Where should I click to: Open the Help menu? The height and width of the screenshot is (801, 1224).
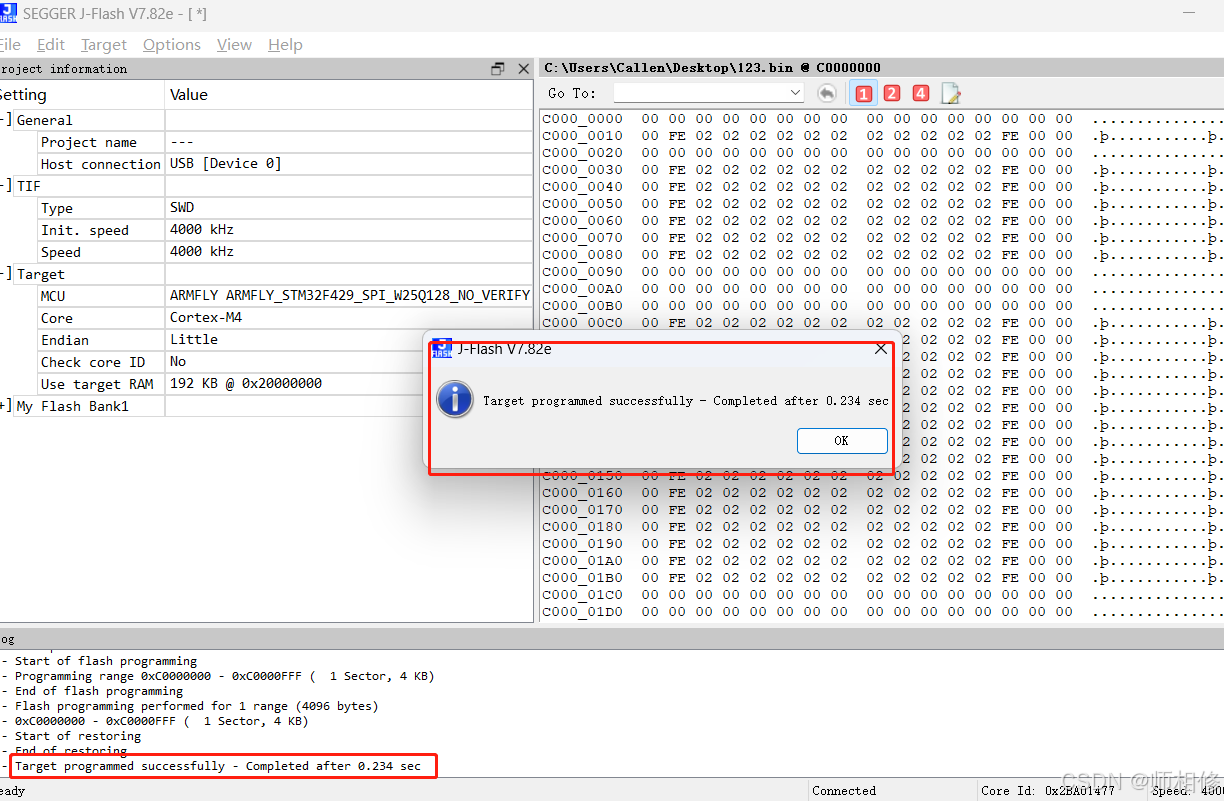285,45
